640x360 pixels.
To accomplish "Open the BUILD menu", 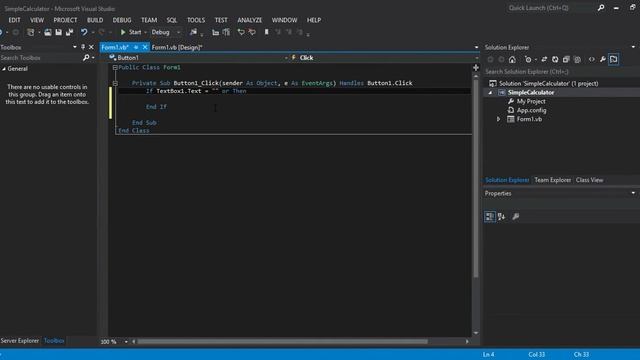I will click(x=95, y=20).
